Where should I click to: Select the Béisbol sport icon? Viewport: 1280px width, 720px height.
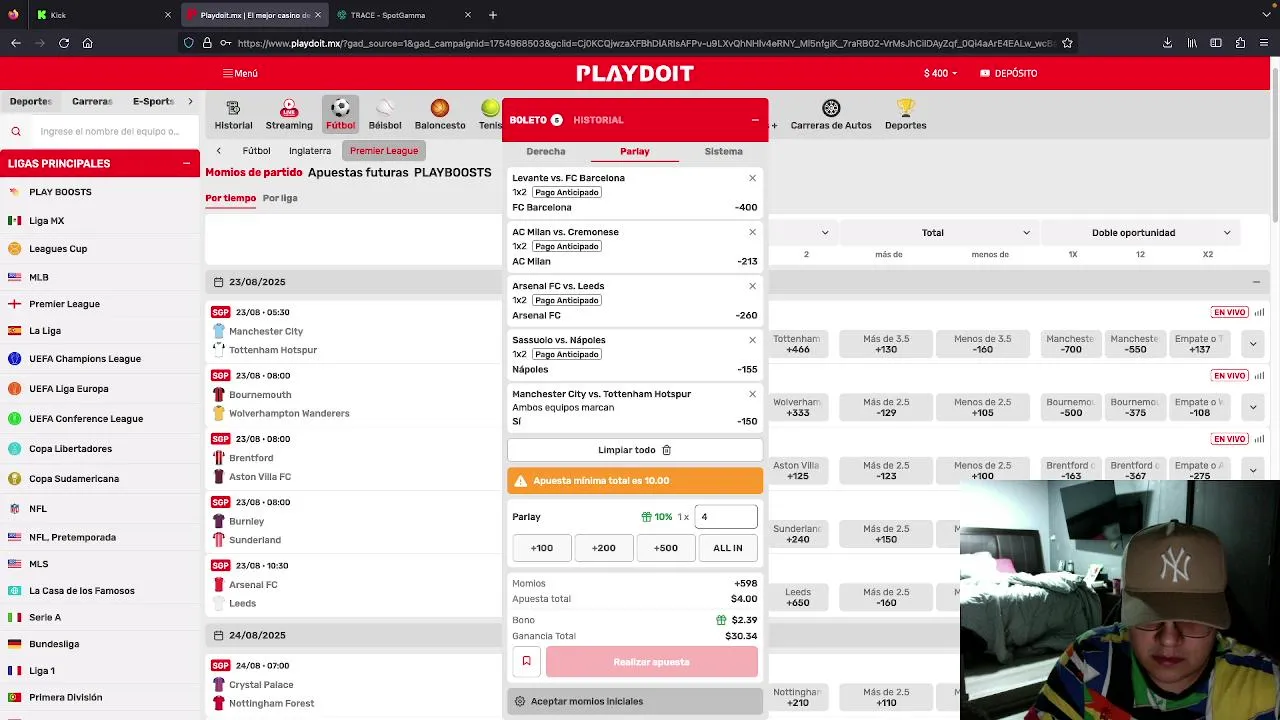(x=385, y=114)
